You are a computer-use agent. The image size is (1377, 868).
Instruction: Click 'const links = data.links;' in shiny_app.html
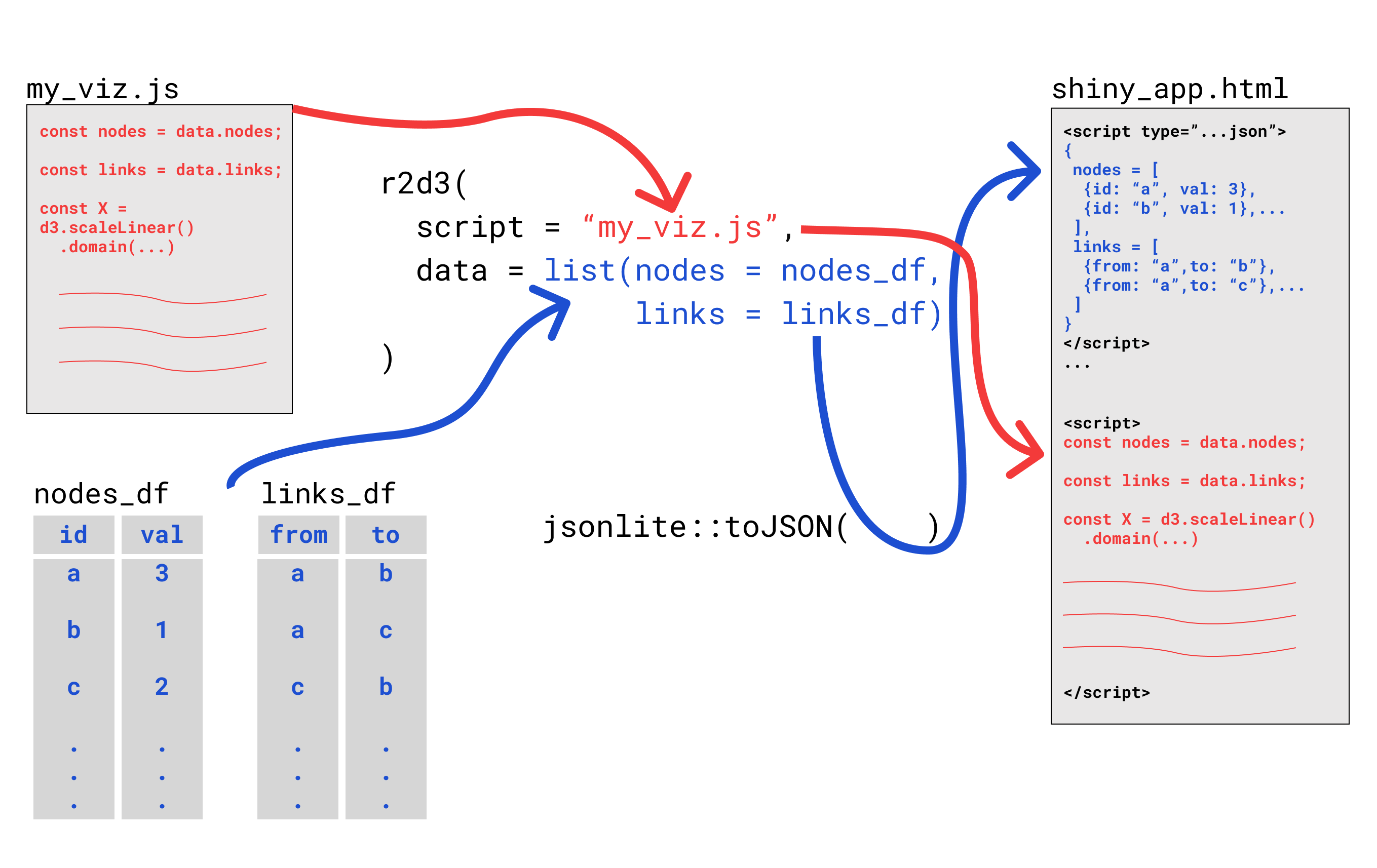pyautogui.click(x=1184, y=481)
